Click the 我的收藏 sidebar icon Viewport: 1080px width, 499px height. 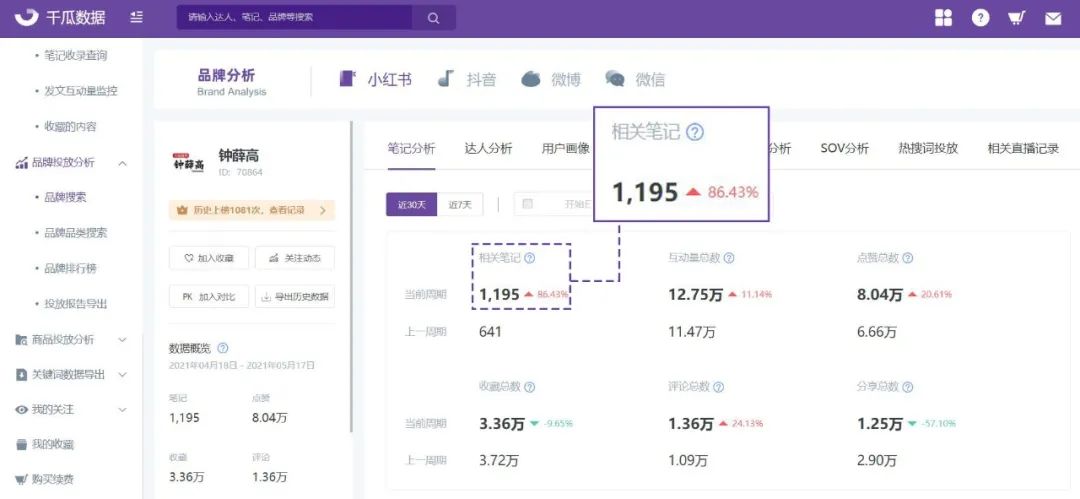pos(21,445)
